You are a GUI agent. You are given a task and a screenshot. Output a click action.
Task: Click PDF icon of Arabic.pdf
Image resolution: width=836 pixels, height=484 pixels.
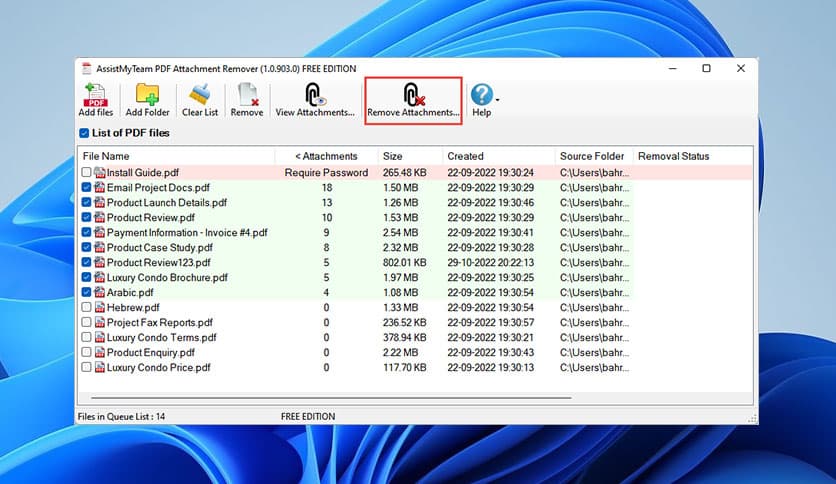click(100, 292)
